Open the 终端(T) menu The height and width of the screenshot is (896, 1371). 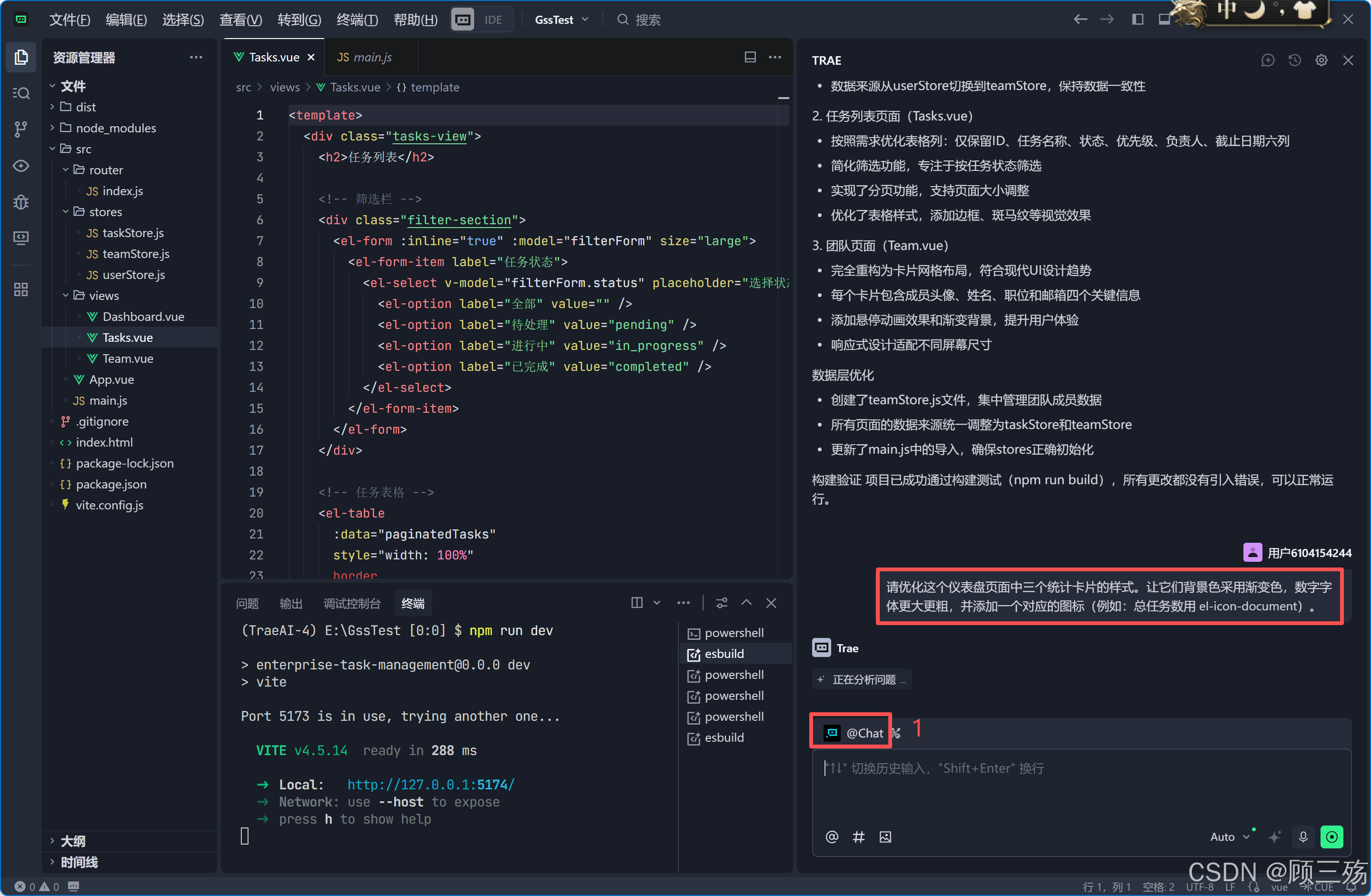(x=357, y=20)
